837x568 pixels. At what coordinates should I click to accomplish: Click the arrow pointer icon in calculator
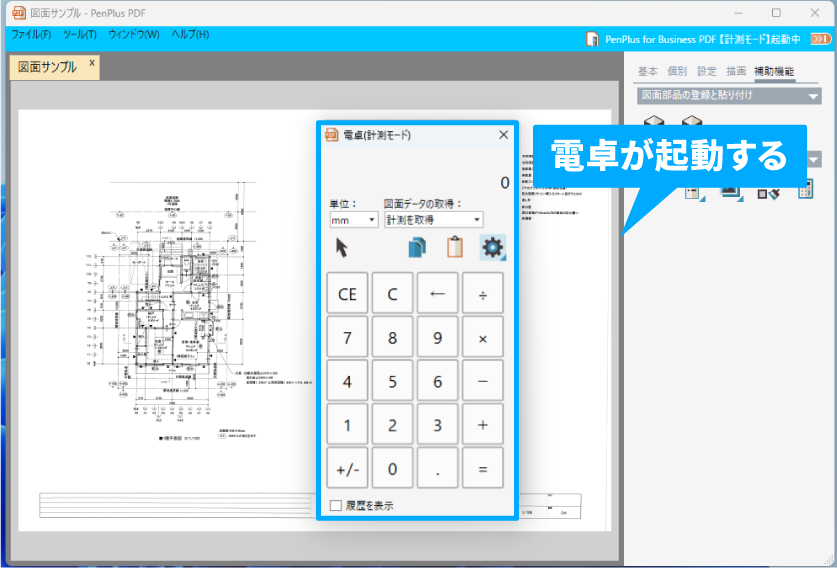[x=342, y=247]
